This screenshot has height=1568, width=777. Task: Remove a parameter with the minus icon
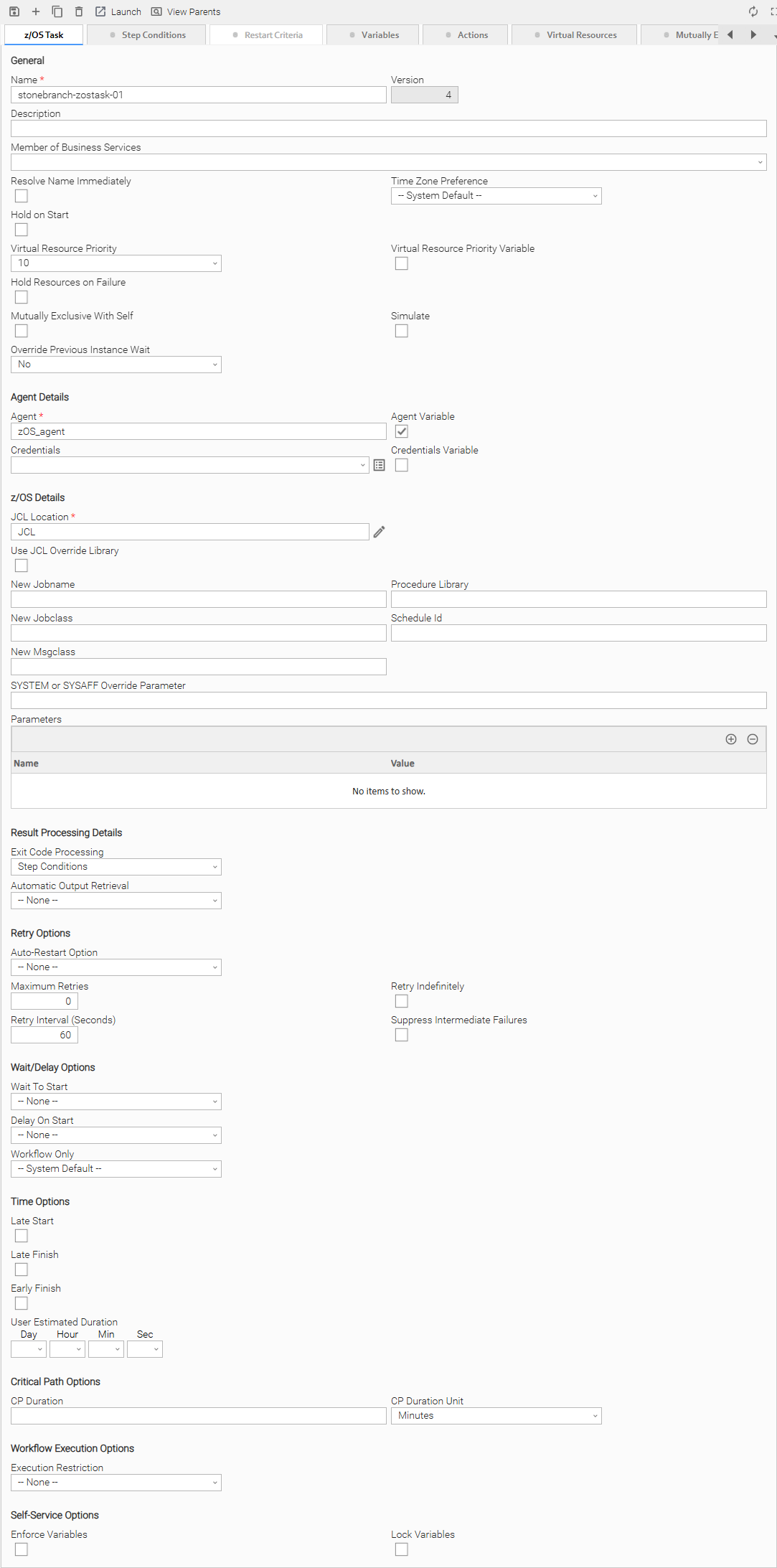pyautogui.click(x=753, y=739)
